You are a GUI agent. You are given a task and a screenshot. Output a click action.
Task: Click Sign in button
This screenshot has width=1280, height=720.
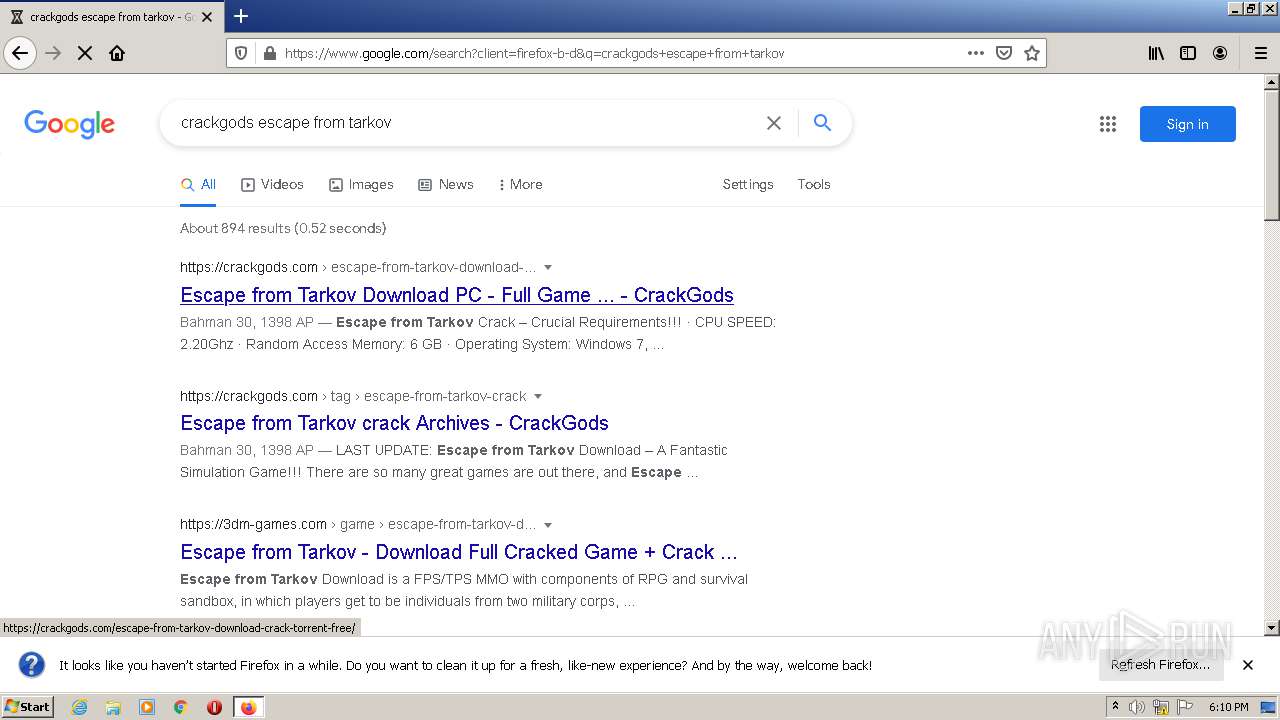tap(1187, 124)
